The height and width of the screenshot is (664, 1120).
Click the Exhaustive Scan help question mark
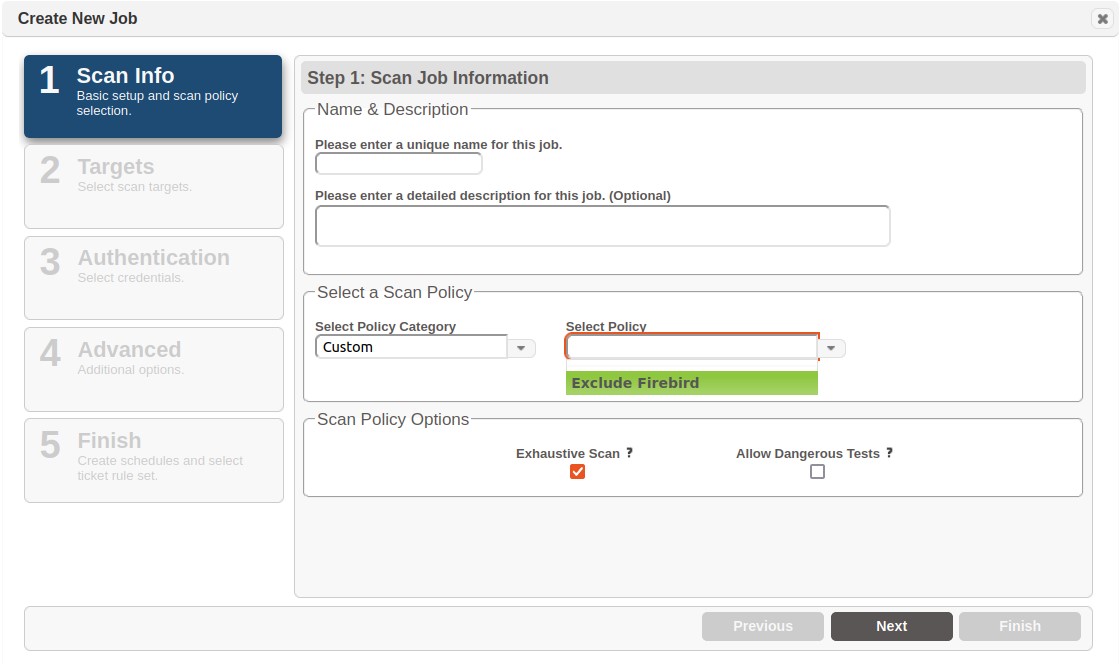(x=629, y=453)
